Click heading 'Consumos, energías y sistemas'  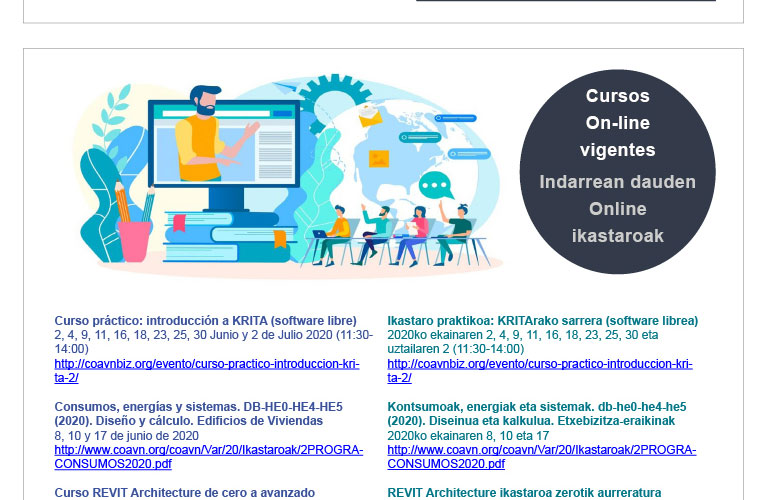[198, 414]
